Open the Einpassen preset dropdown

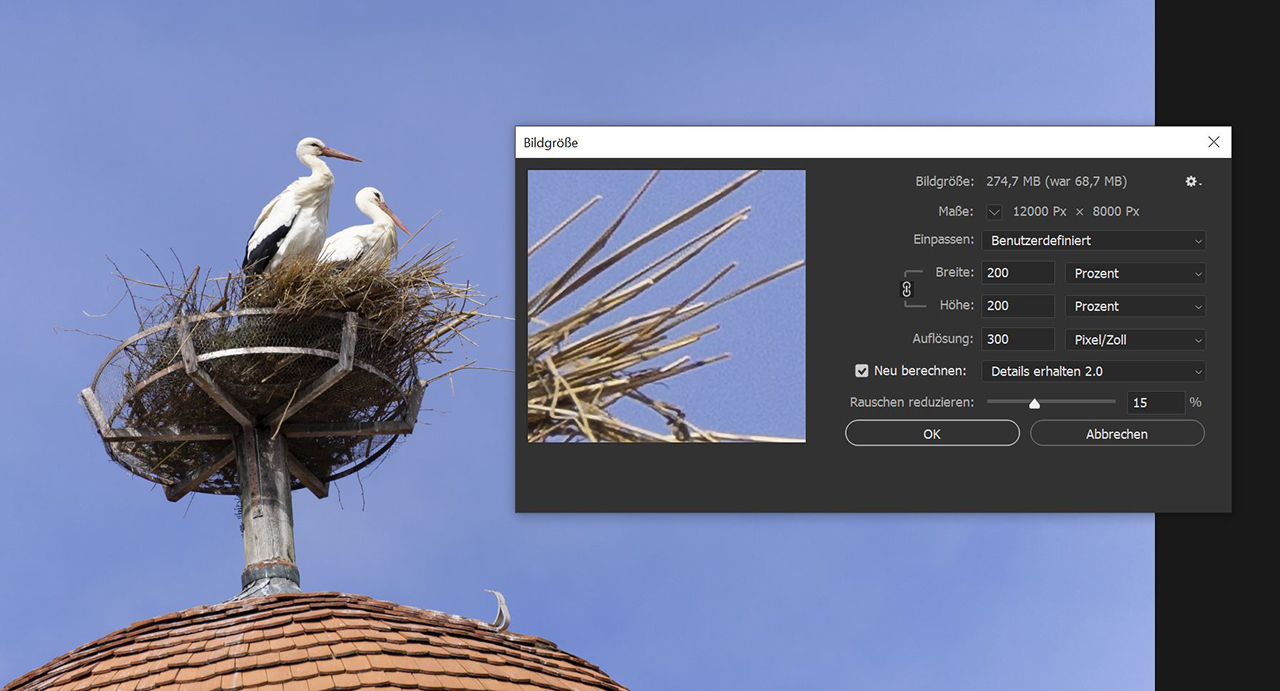[x=1093, y=241]
